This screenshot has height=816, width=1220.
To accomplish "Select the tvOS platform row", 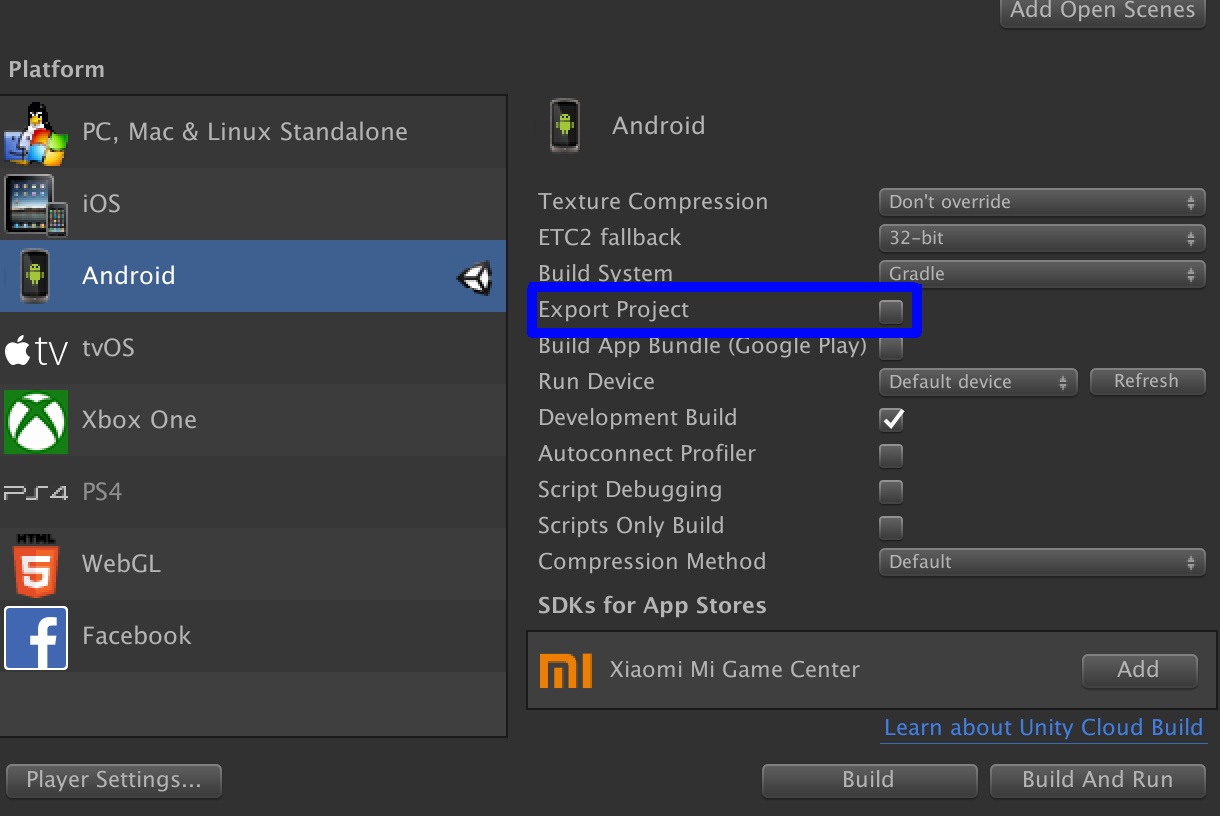I will tap(254, 348).
